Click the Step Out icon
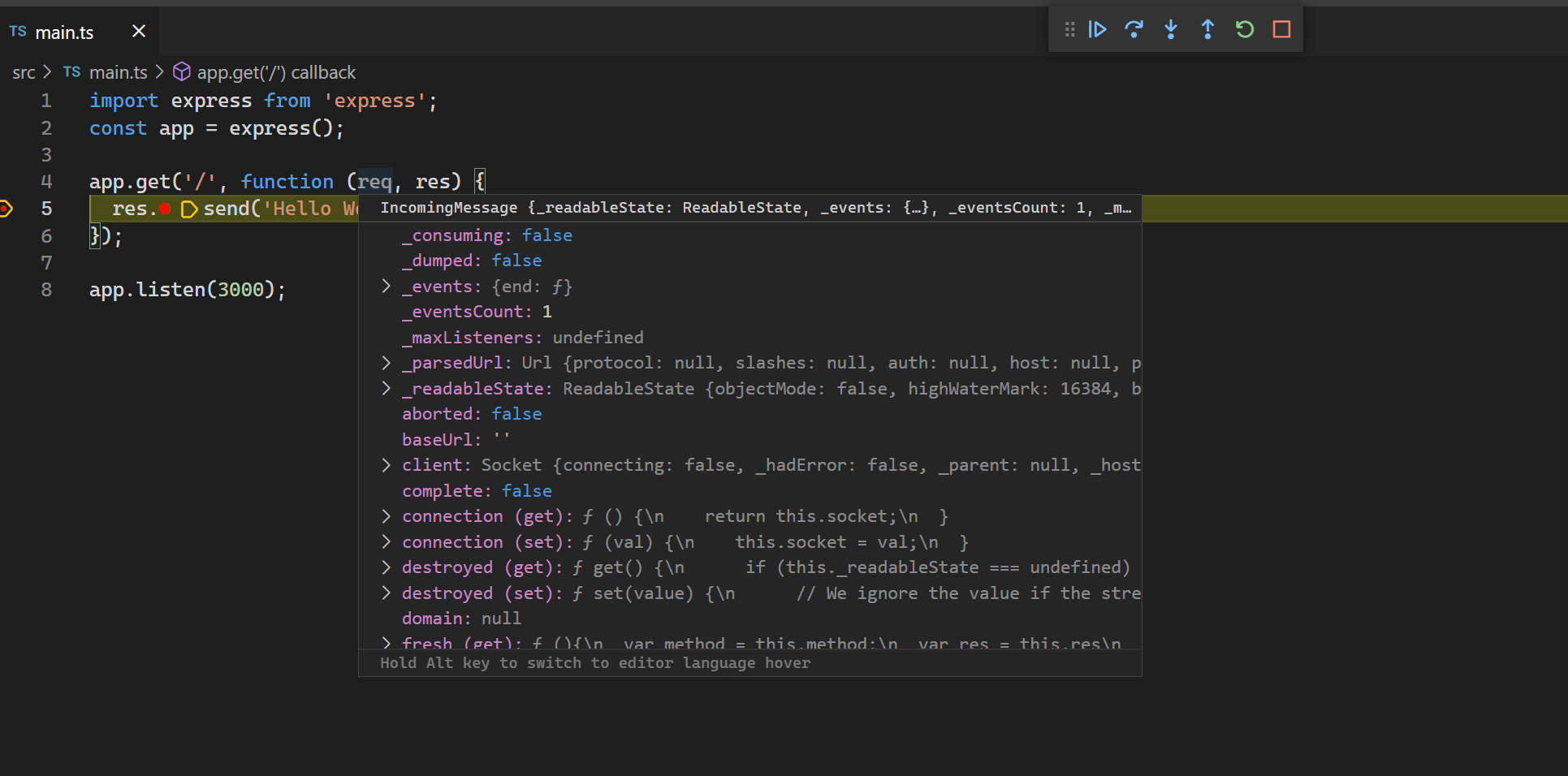The height and width of the screenshot is (776, 1568). 1208,29
